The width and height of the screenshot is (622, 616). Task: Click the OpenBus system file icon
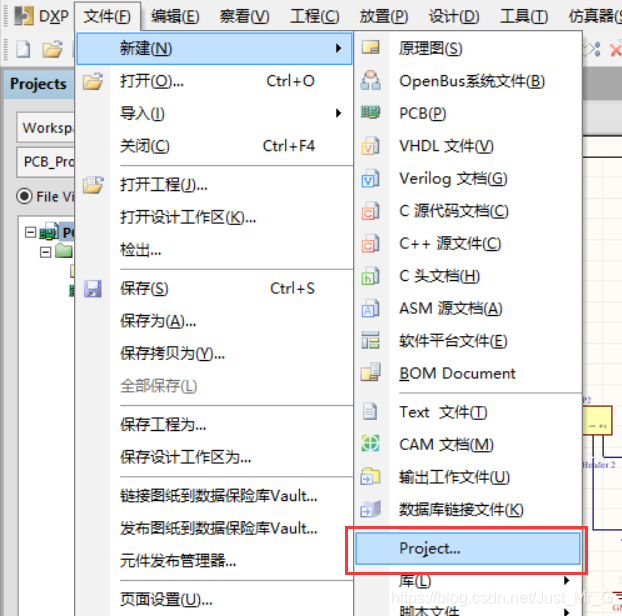pyautogui.click(x=371, y=81)
